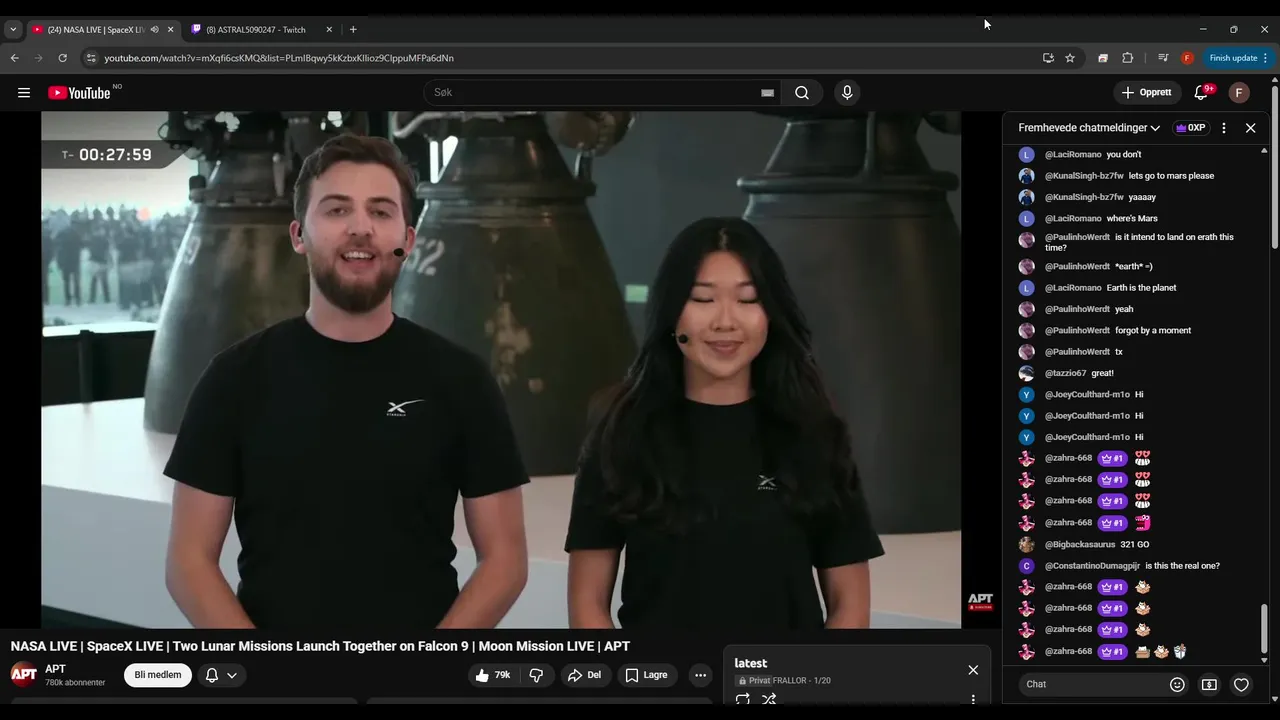Viewport: 1280px width, 720px height.
Task: Click the Del share button
Action: click(x=584, y=675)
